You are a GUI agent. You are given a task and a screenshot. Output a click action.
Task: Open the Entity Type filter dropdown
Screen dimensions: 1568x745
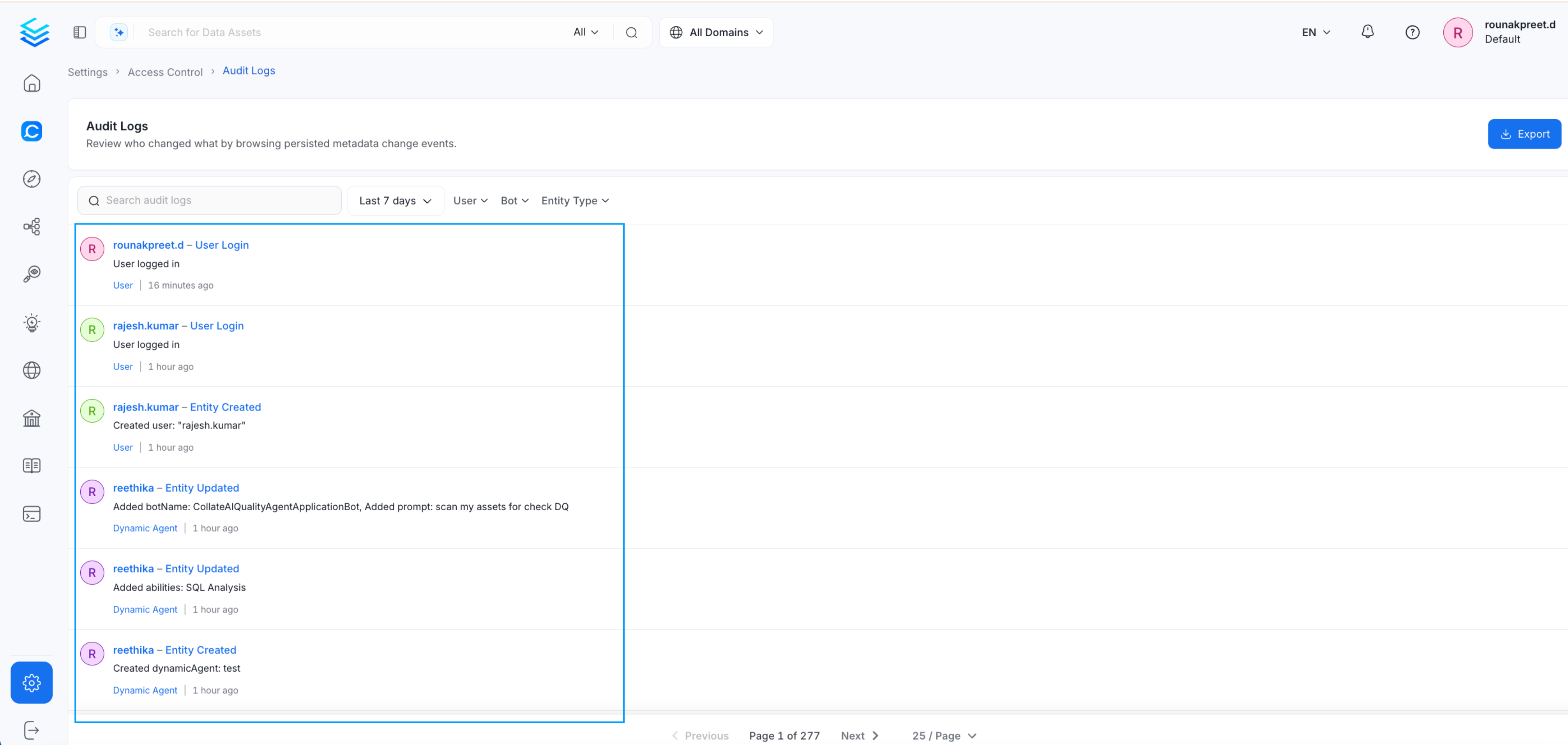pos(575,200)
